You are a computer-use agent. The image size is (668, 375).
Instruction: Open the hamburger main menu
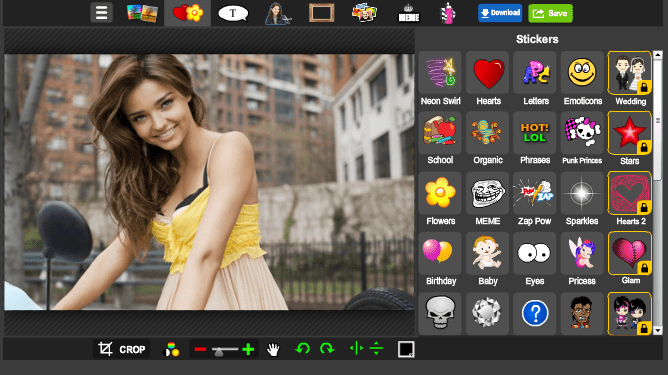click(101, 13)
